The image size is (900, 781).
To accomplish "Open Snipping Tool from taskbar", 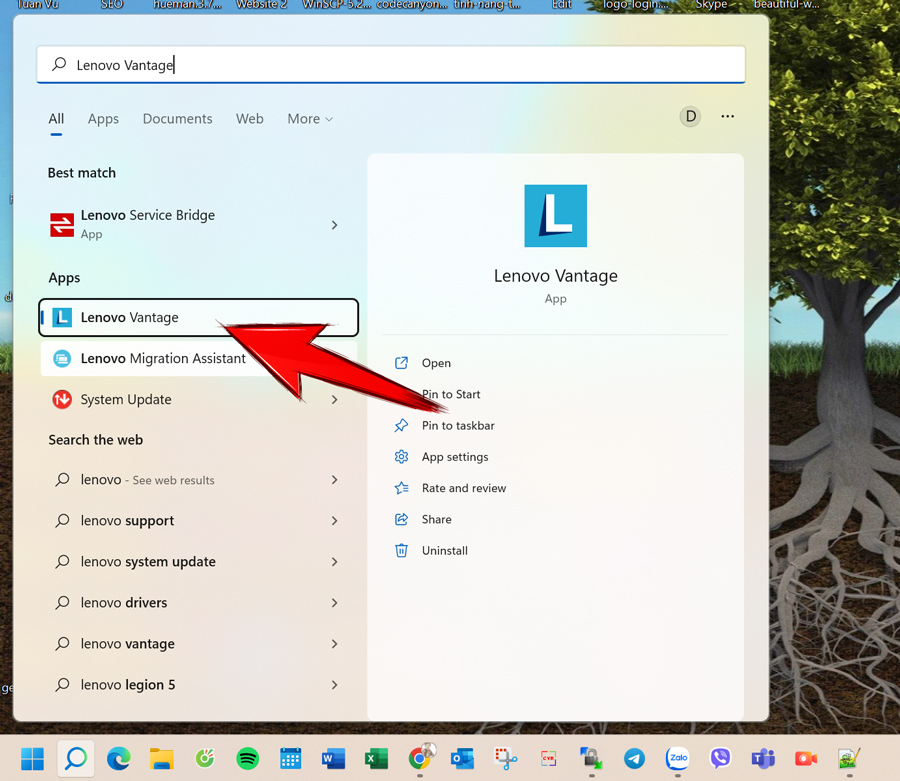I will [506, 759].
